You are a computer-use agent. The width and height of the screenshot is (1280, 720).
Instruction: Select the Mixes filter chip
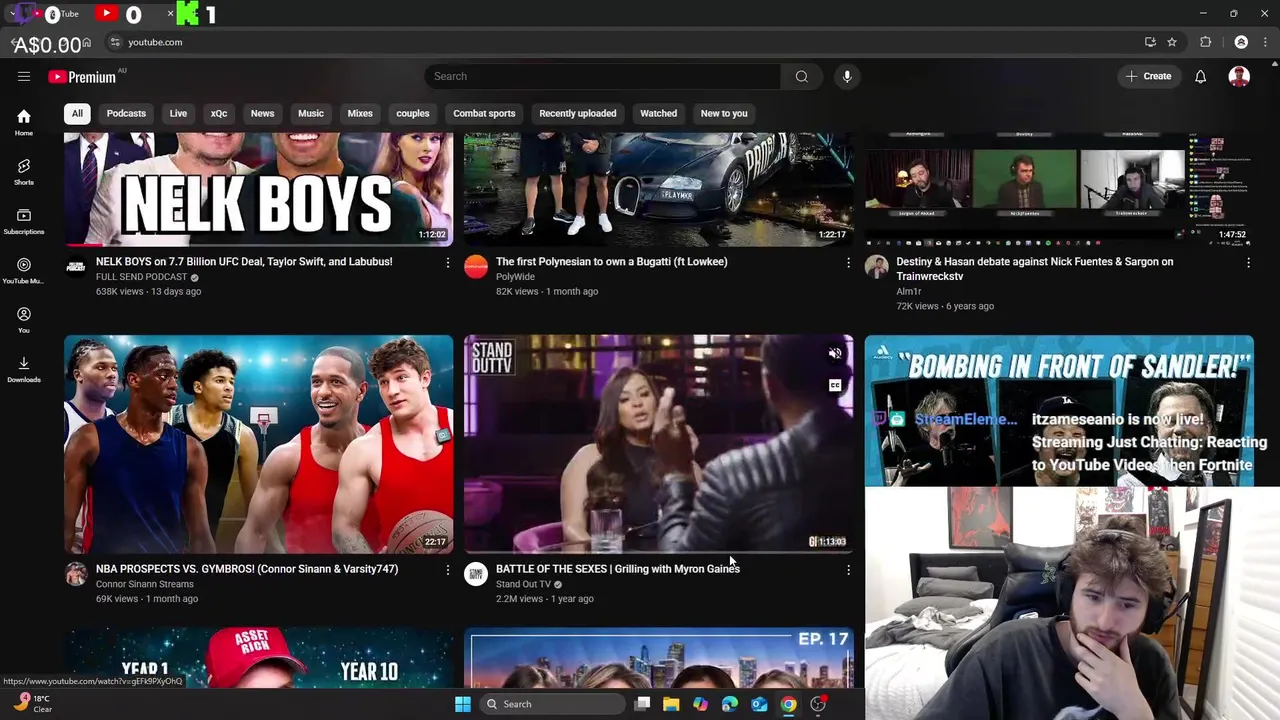[x=360, y=113]
